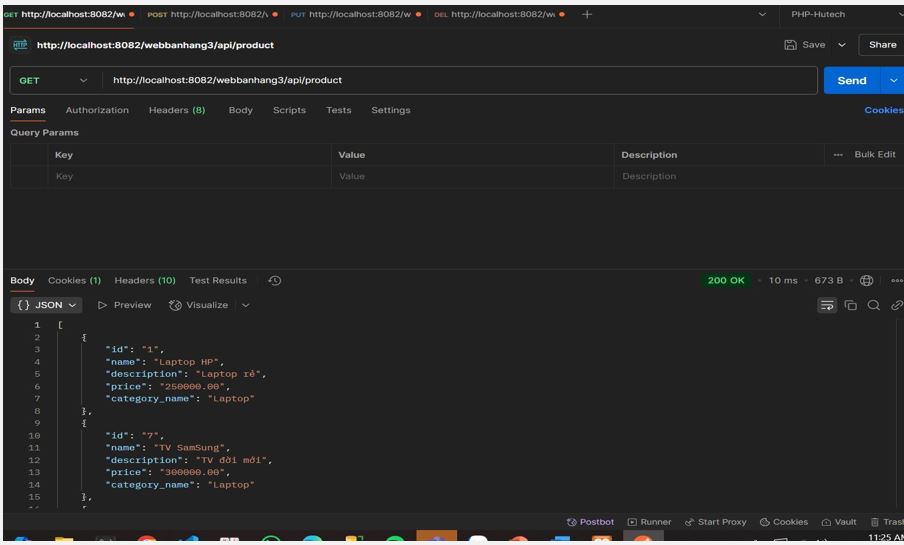The image size is (904, 545).
Task: Click the Bulk Edit button
Action: [x=874, y=154]
